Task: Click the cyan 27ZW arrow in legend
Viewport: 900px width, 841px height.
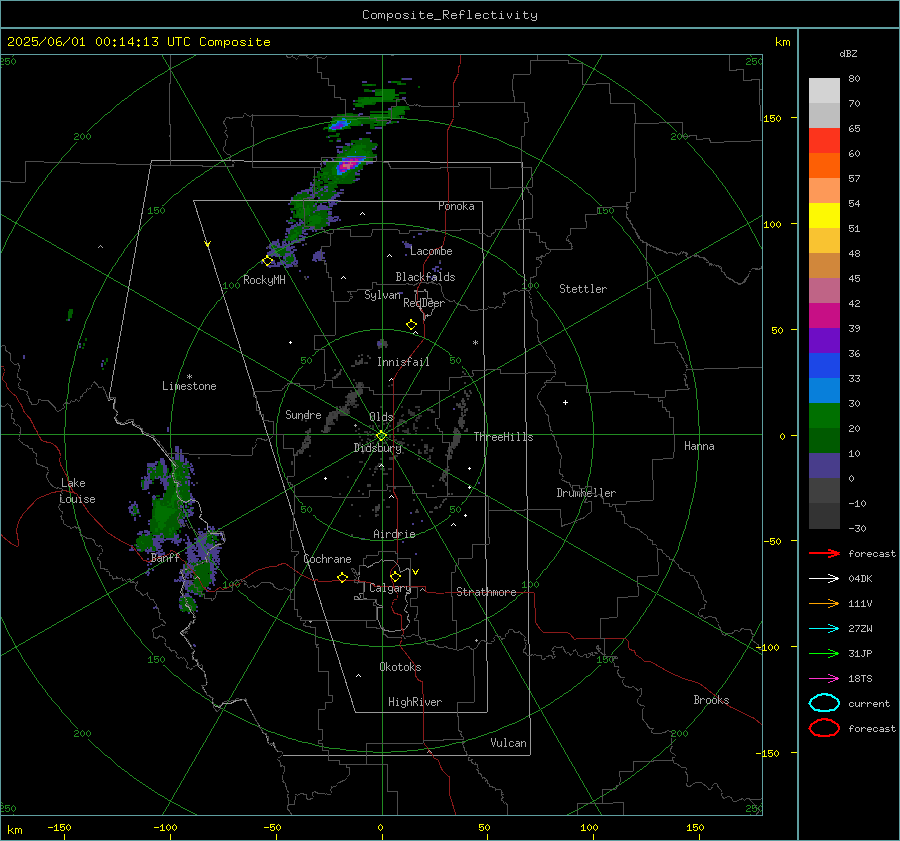Action: [x=824, y=629]
